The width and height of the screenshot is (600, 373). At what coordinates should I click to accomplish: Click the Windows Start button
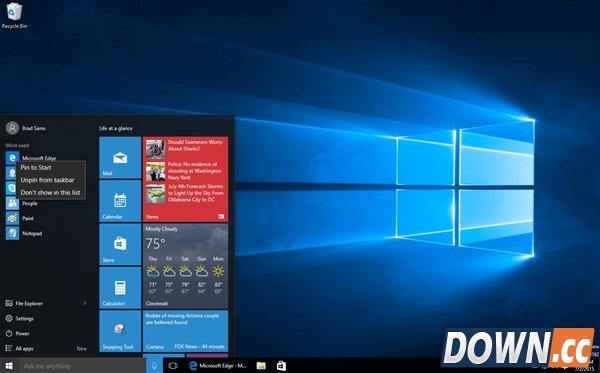tap(9, 366)
